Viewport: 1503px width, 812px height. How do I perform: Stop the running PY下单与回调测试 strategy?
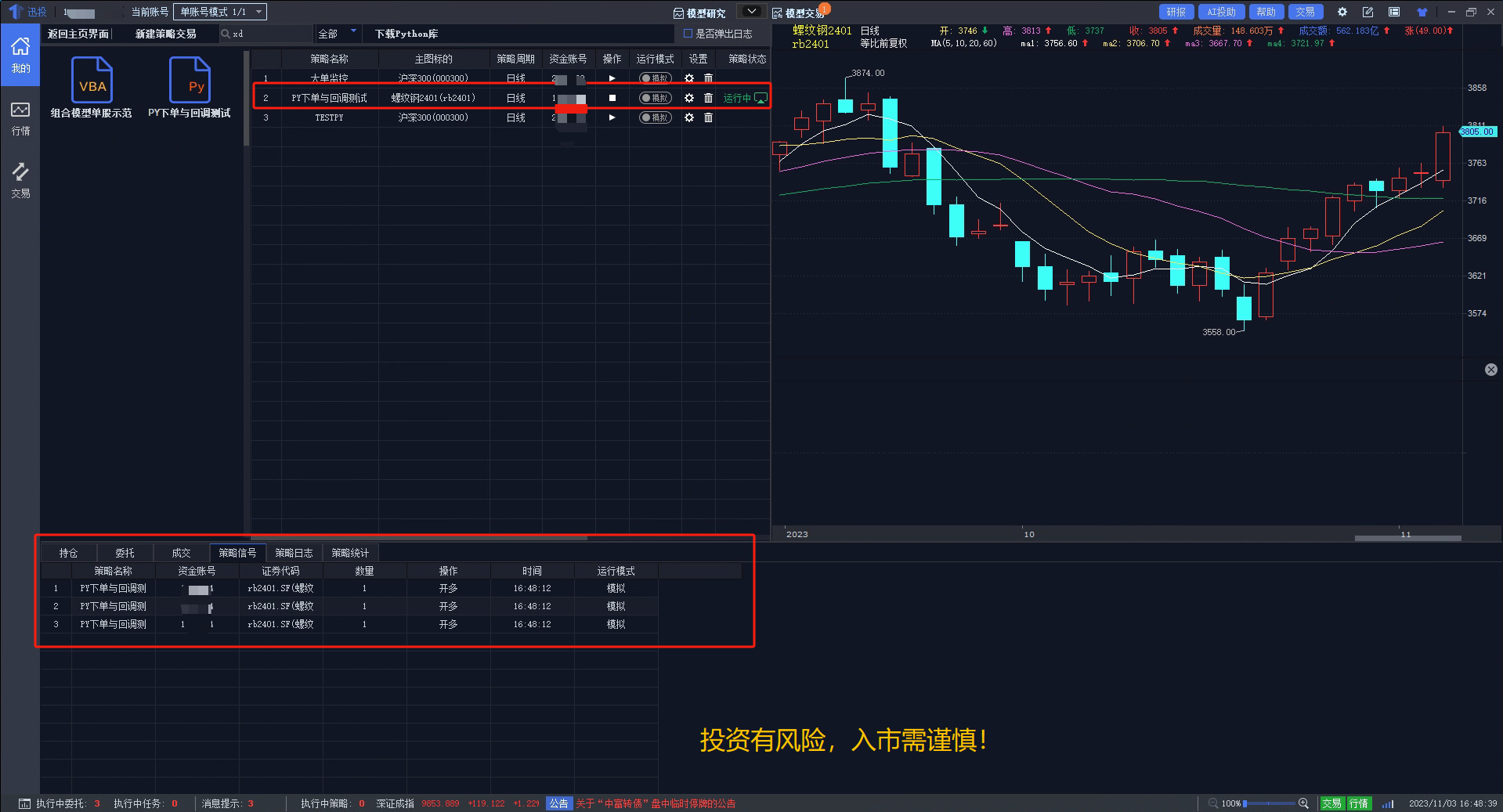tap(612, 98)
